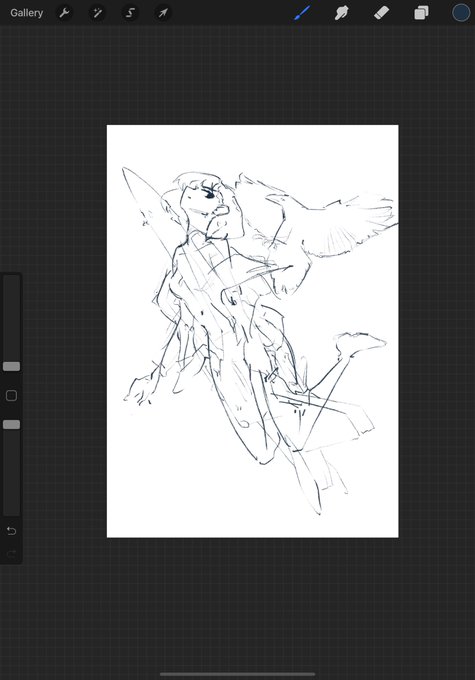The image size is (475, 680).
Task: Redo the last undone stroke
Action: click(11, 553)
